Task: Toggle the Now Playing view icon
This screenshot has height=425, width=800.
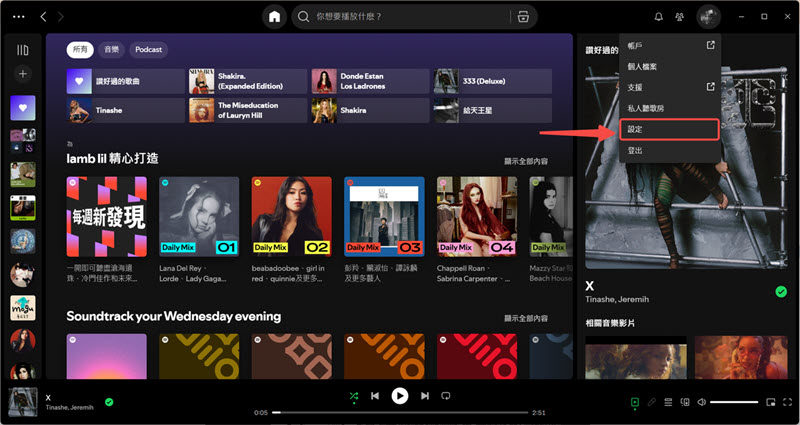Action: [635, 403]
